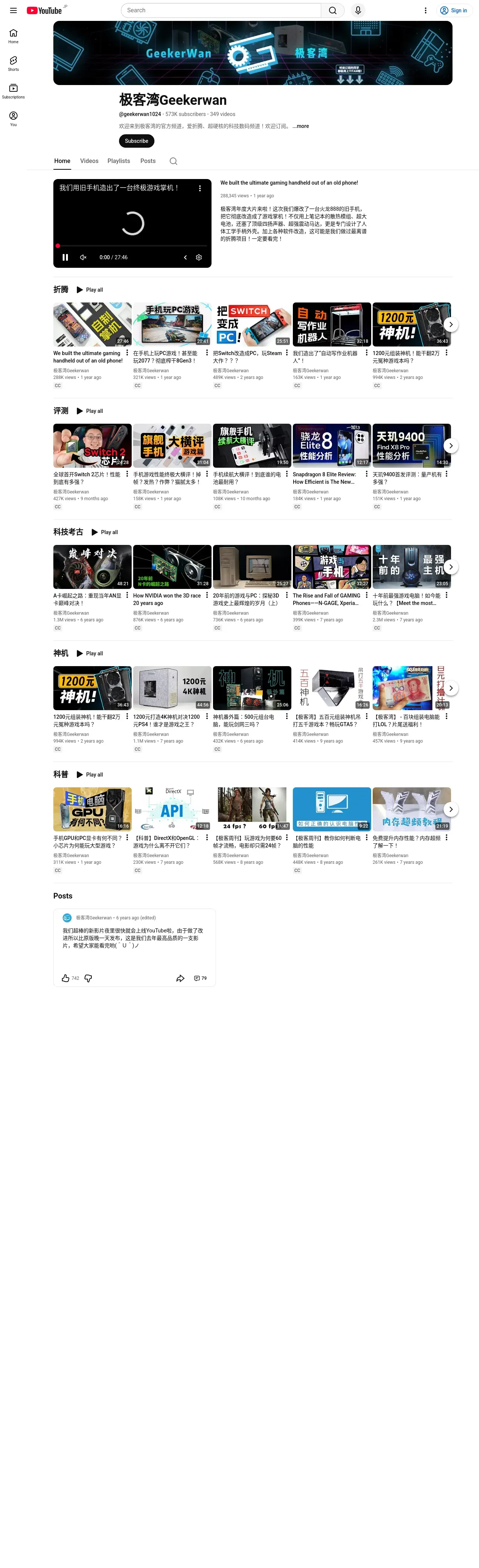Switch to the Posts tab
The height and width of the screenshot is (1568, 479).
148,161
